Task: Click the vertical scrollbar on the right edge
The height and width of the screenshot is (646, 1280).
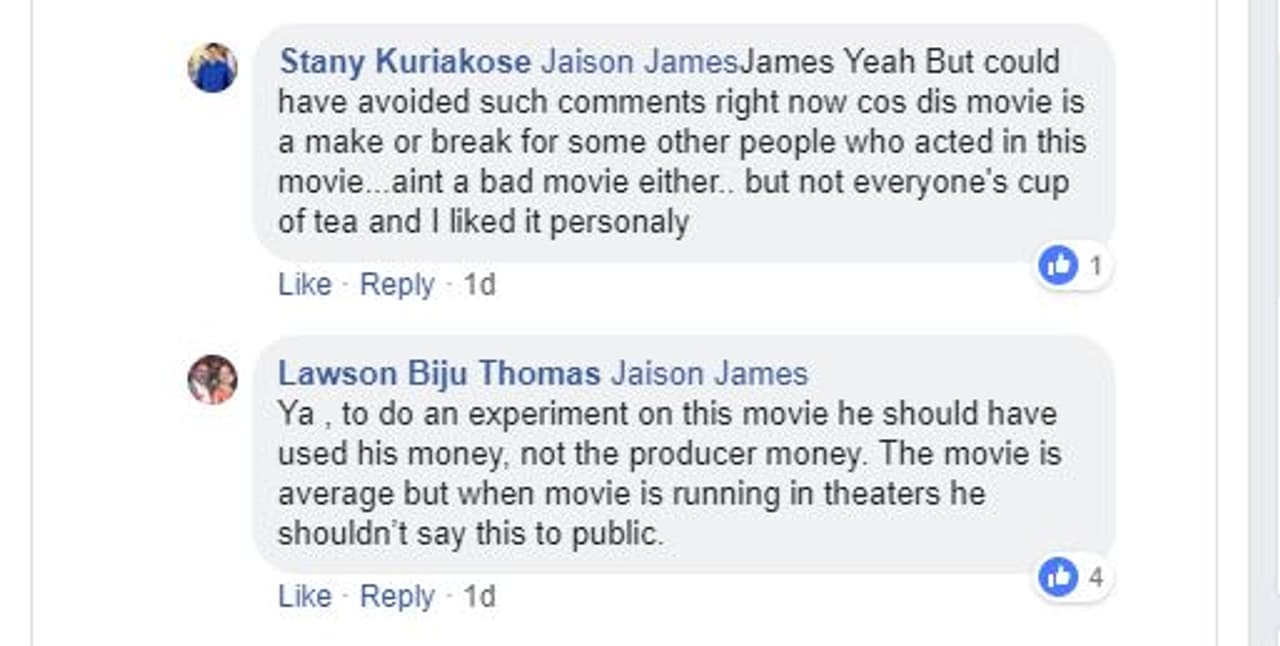Action: pyautogui.click(x=1264, y=300)
